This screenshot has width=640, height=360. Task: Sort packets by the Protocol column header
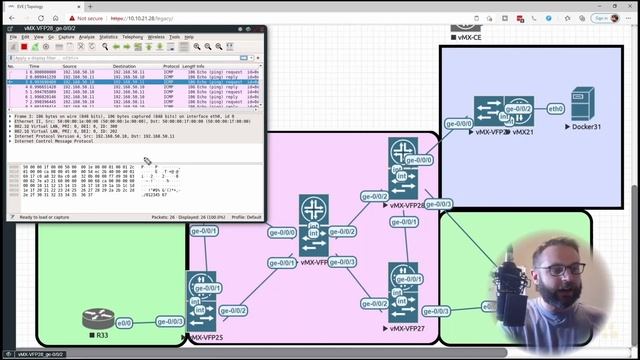[x=171, y=66]
